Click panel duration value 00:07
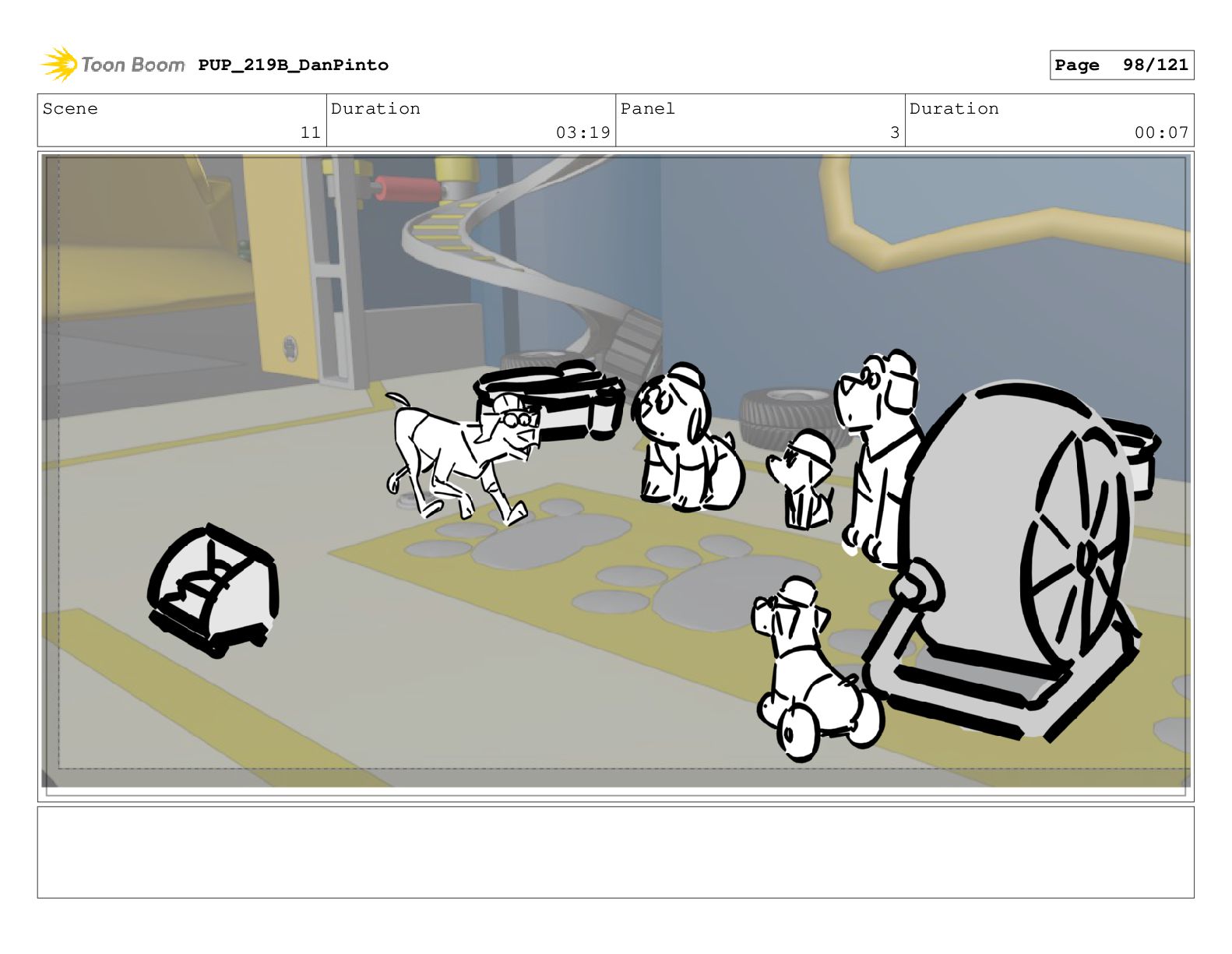This screenshot has height=954, width=1232. tap(1161, 132)
